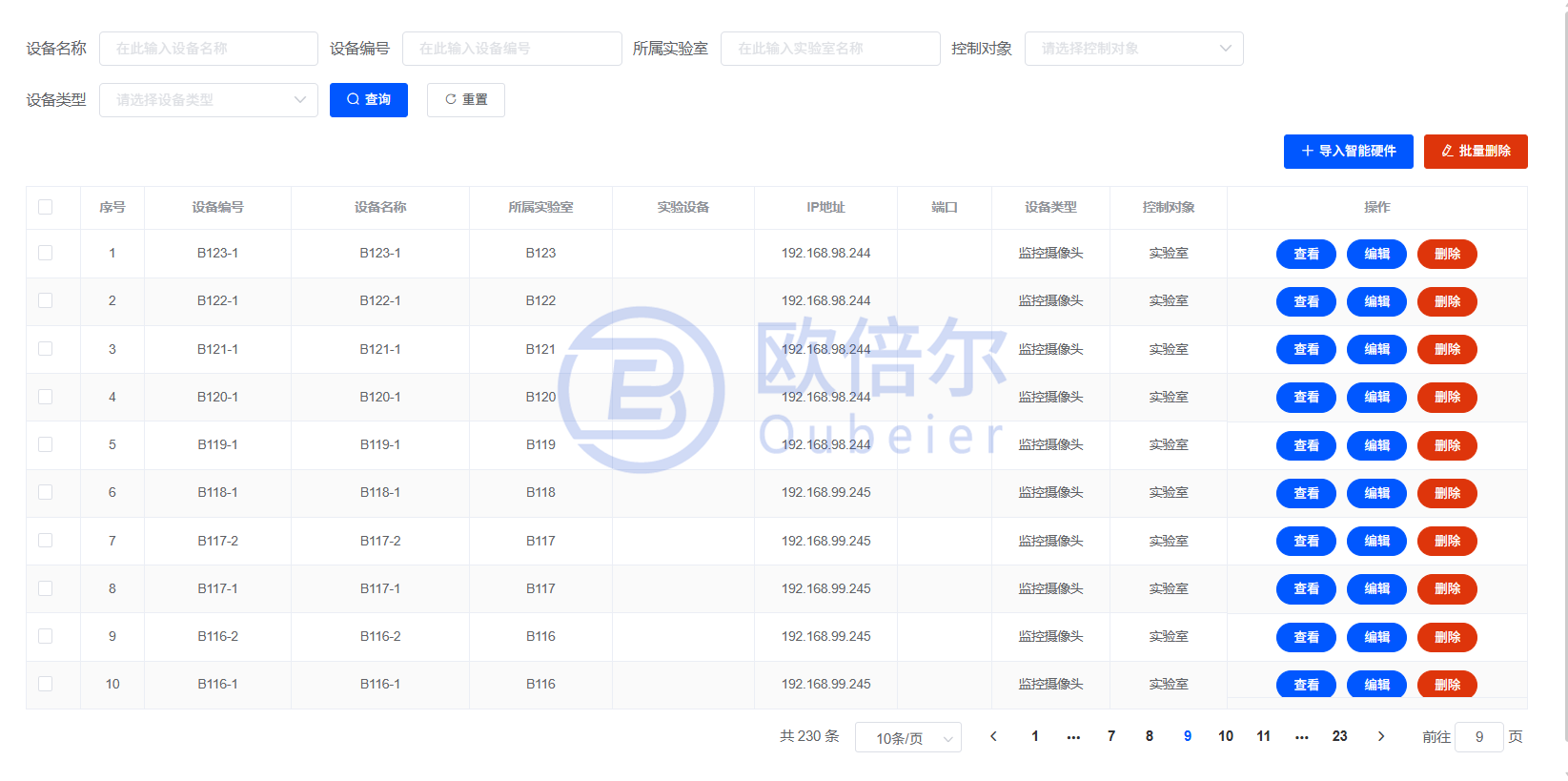Expand the 设备类型 select box
Viewport: 1568px width, 781px height.
(209, 100)
